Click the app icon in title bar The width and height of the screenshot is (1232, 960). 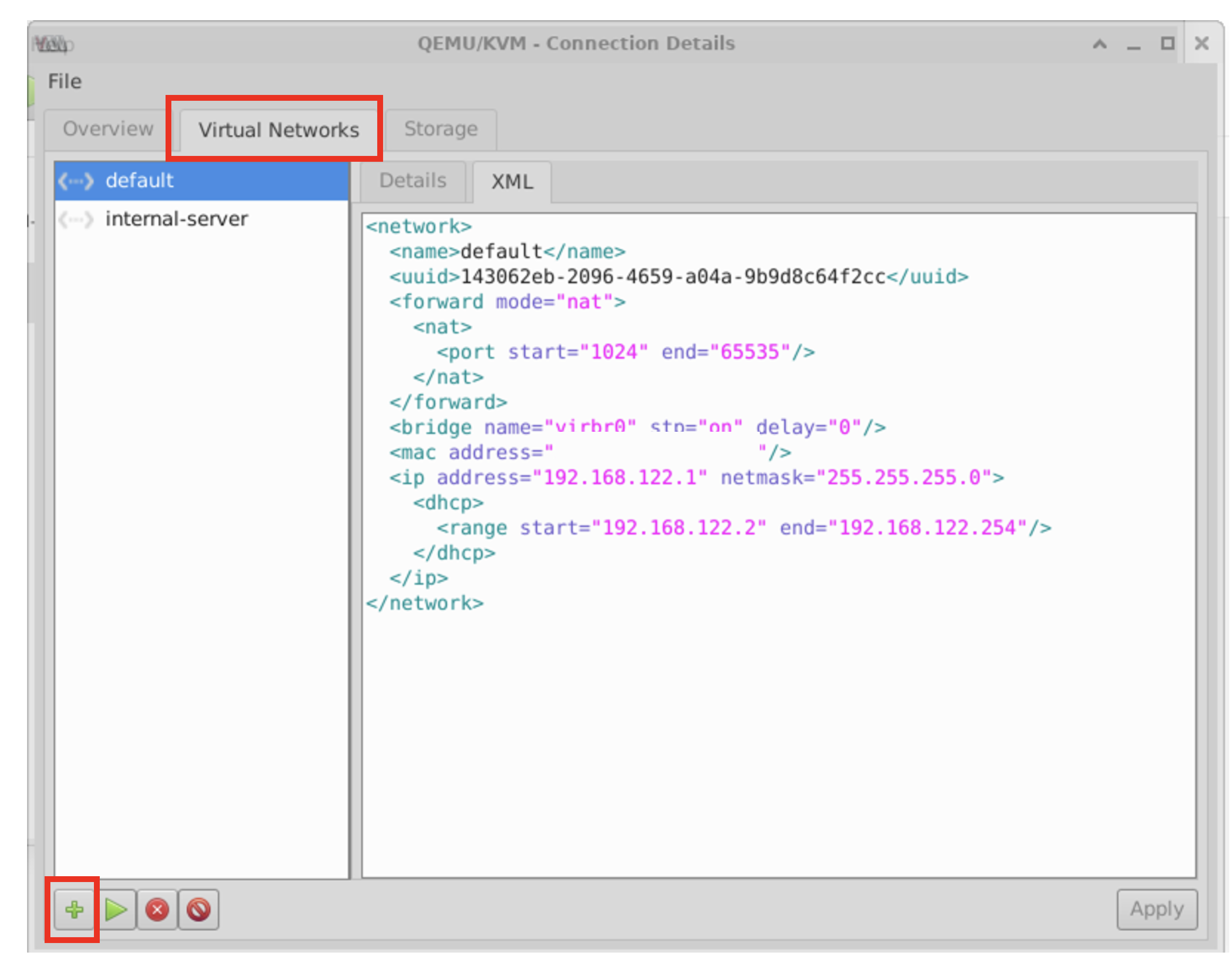[x=52, y=43]
